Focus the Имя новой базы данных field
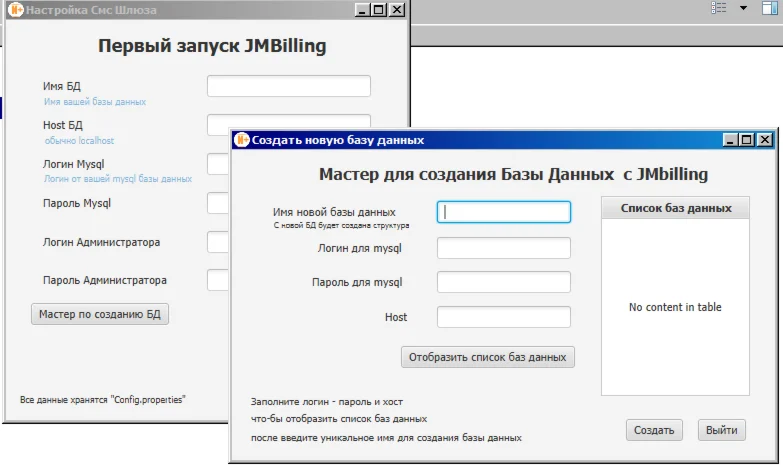This screenshot has width=783, height=465. (503, 212)
